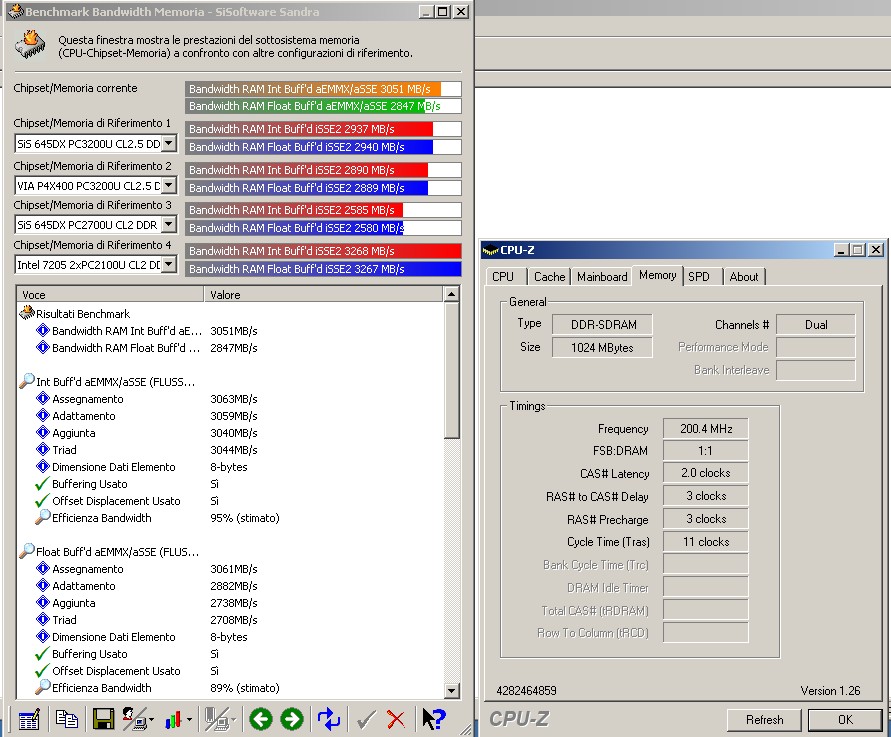891x737 pixels.
Task: Click the diamond icon next to Assegnamento 3063MB/s
Action: 43,398
